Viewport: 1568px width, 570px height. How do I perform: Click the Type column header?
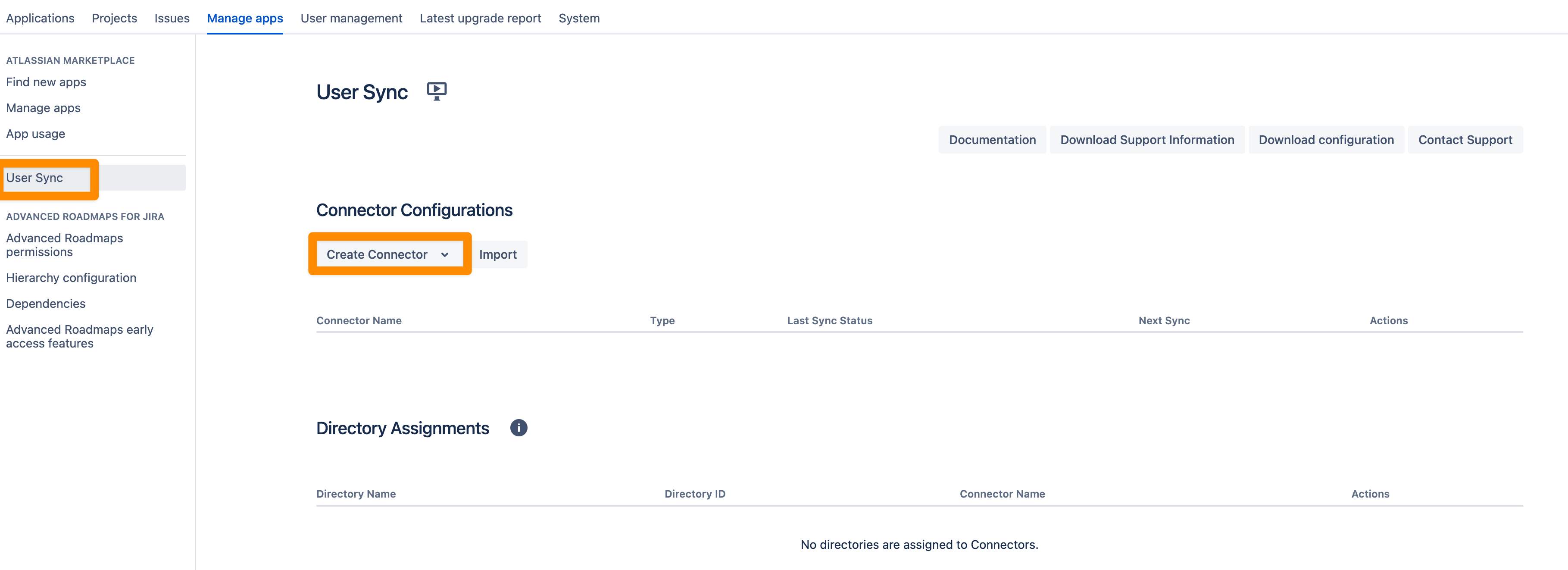662,320
